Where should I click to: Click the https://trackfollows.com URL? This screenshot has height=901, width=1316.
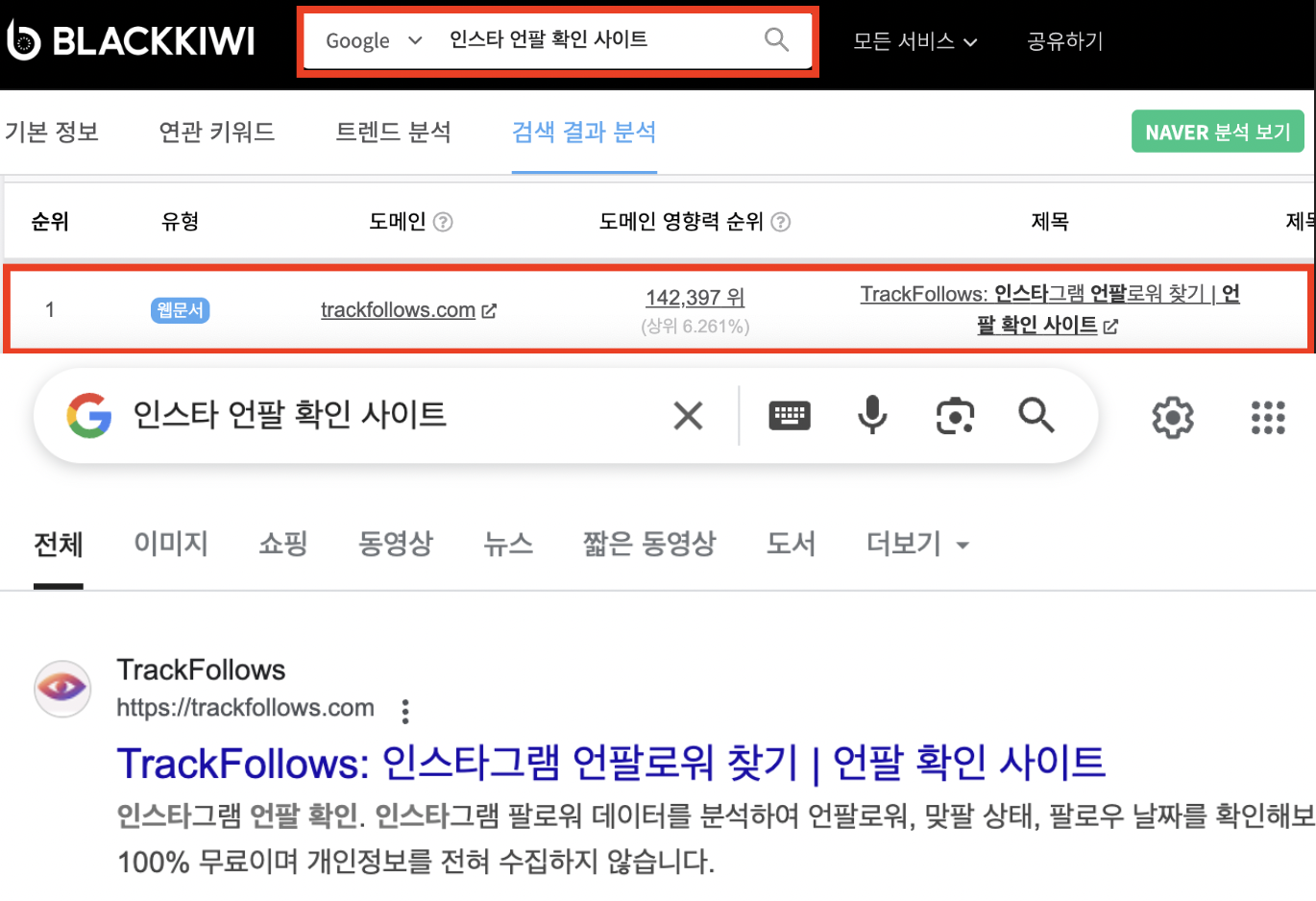[245, 708]
